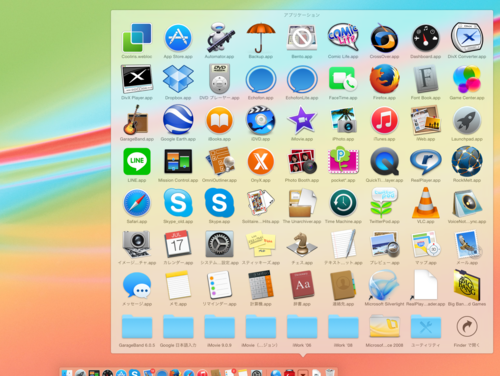This screenshot has height=376, width=500.
Task: Open Font Book.app
Action: [426, 79]
